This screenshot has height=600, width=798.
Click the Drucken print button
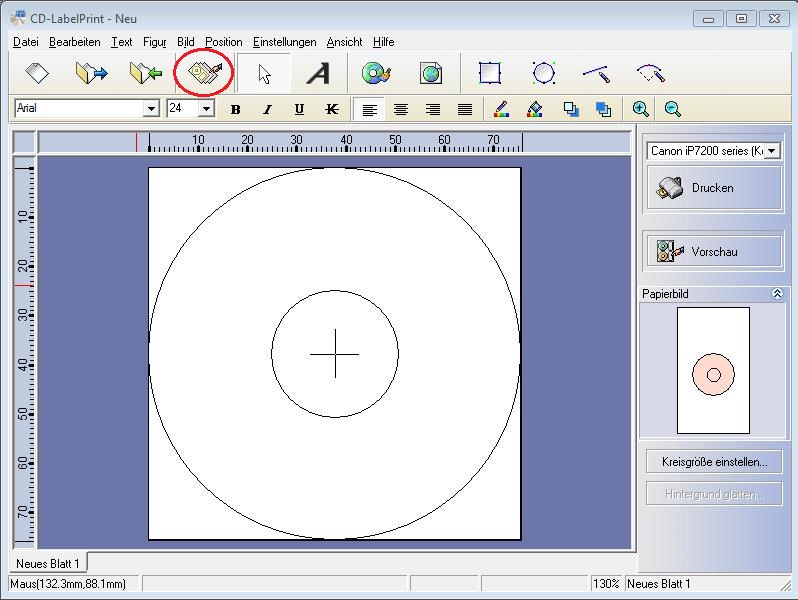[714, 188]
